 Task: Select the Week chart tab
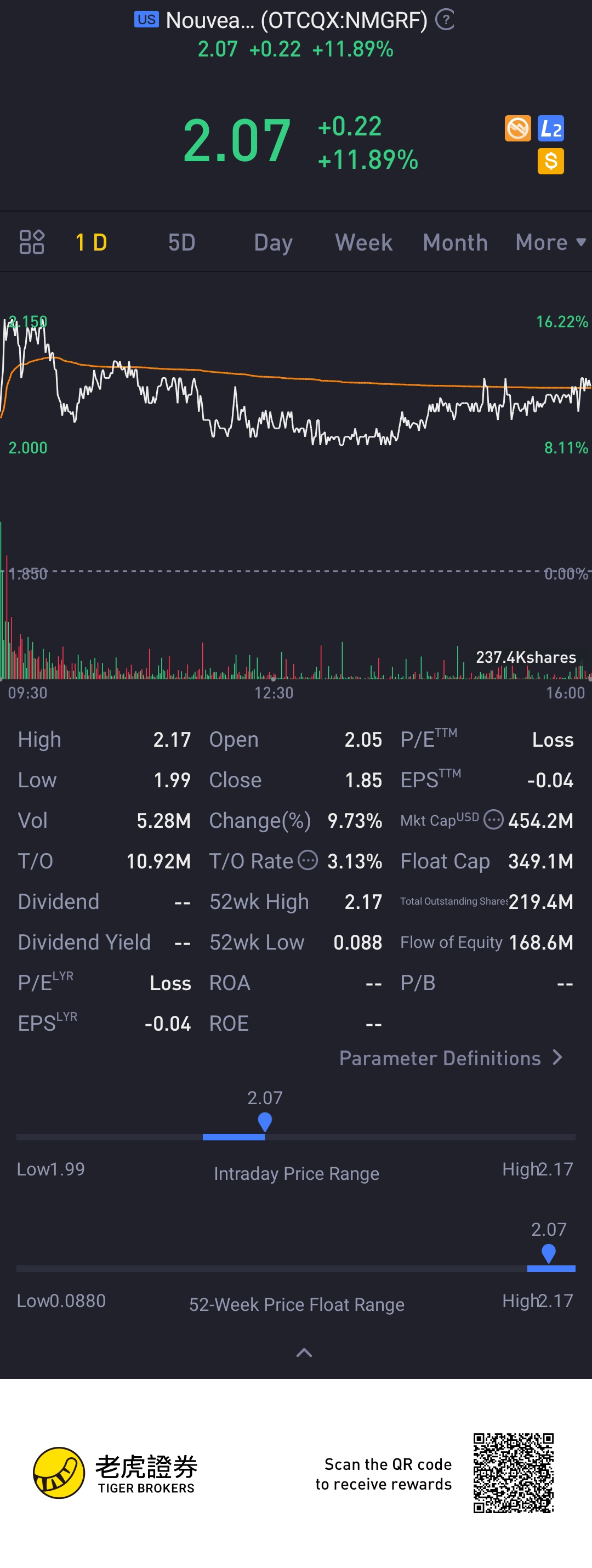tap(363, 242)
